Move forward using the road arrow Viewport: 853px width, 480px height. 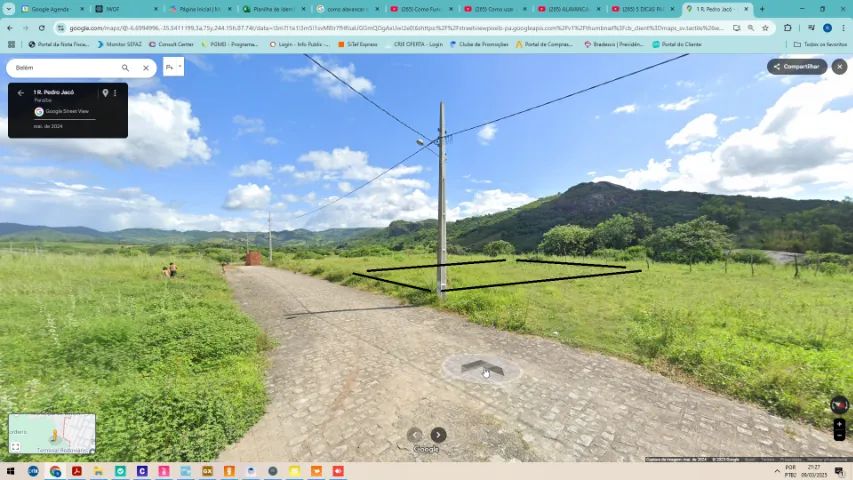[x=481, y=367]
